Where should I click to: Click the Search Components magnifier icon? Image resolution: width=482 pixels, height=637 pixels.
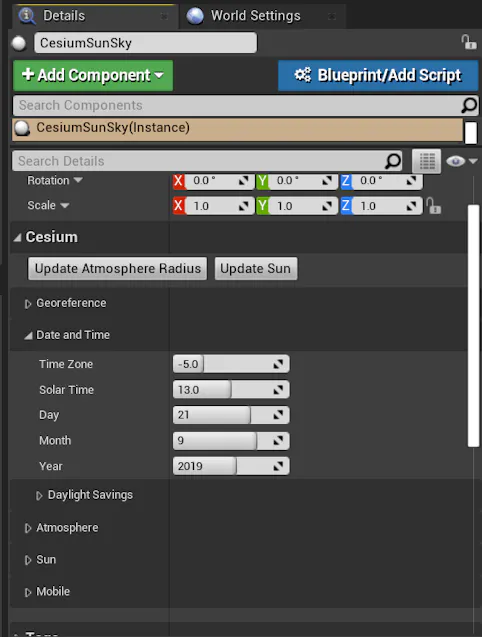click(x=469, y=105)
